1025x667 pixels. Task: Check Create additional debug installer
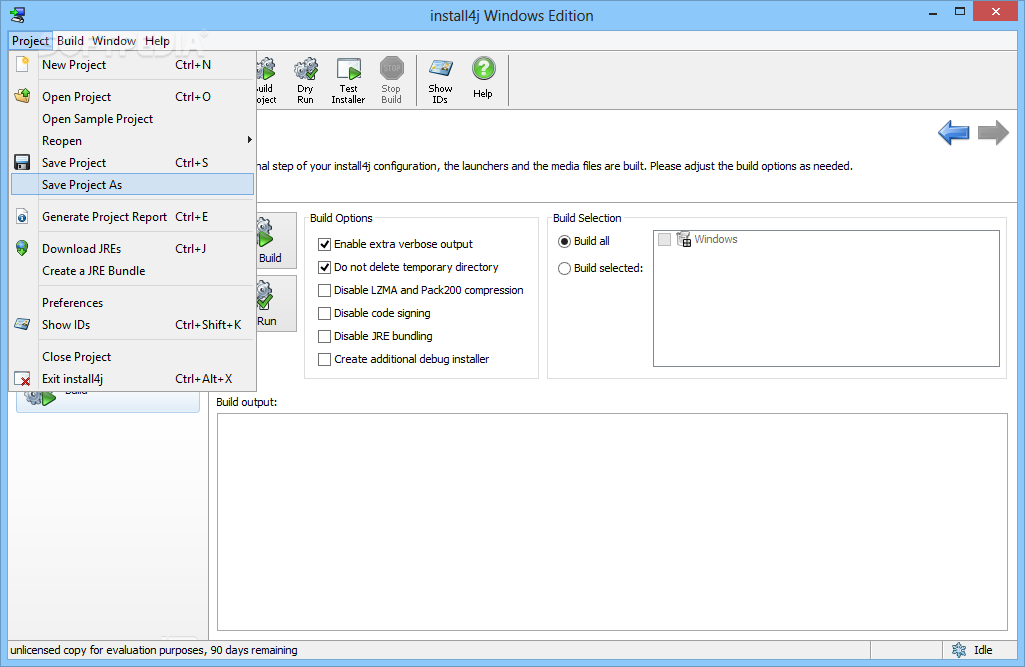coord(324,359)
